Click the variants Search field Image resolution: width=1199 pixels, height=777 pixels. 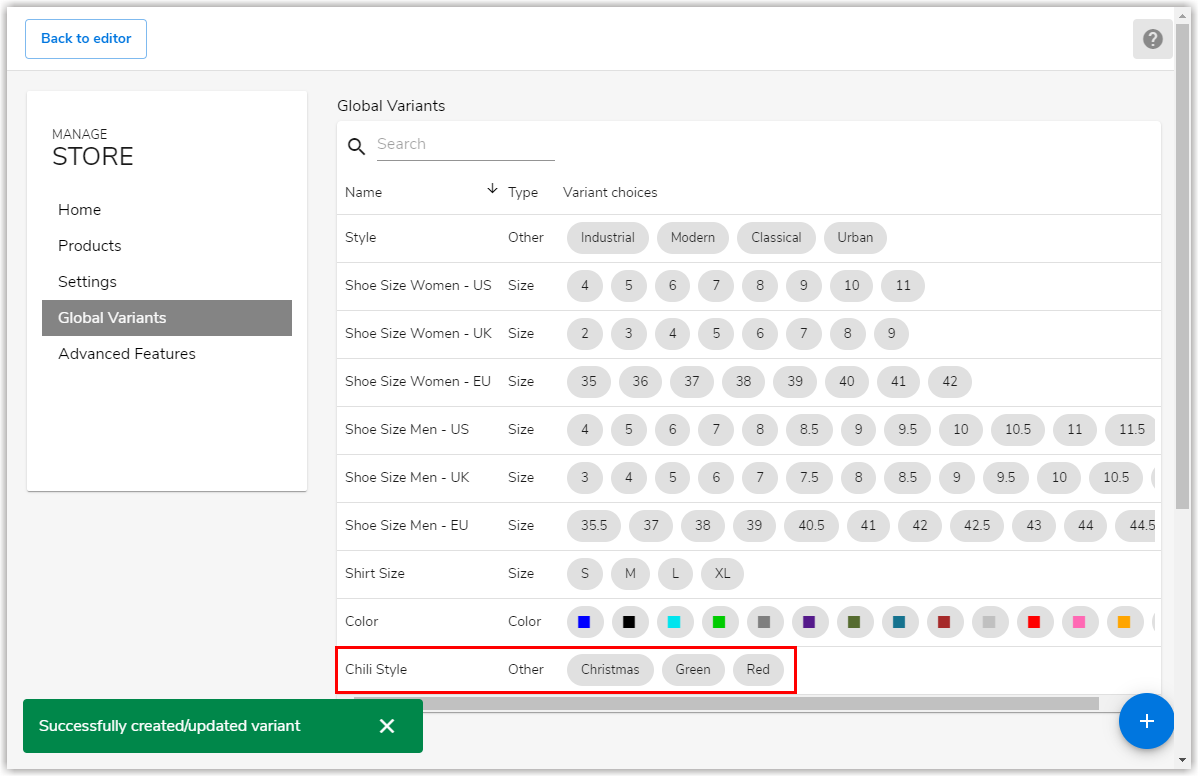click(466, 145)
